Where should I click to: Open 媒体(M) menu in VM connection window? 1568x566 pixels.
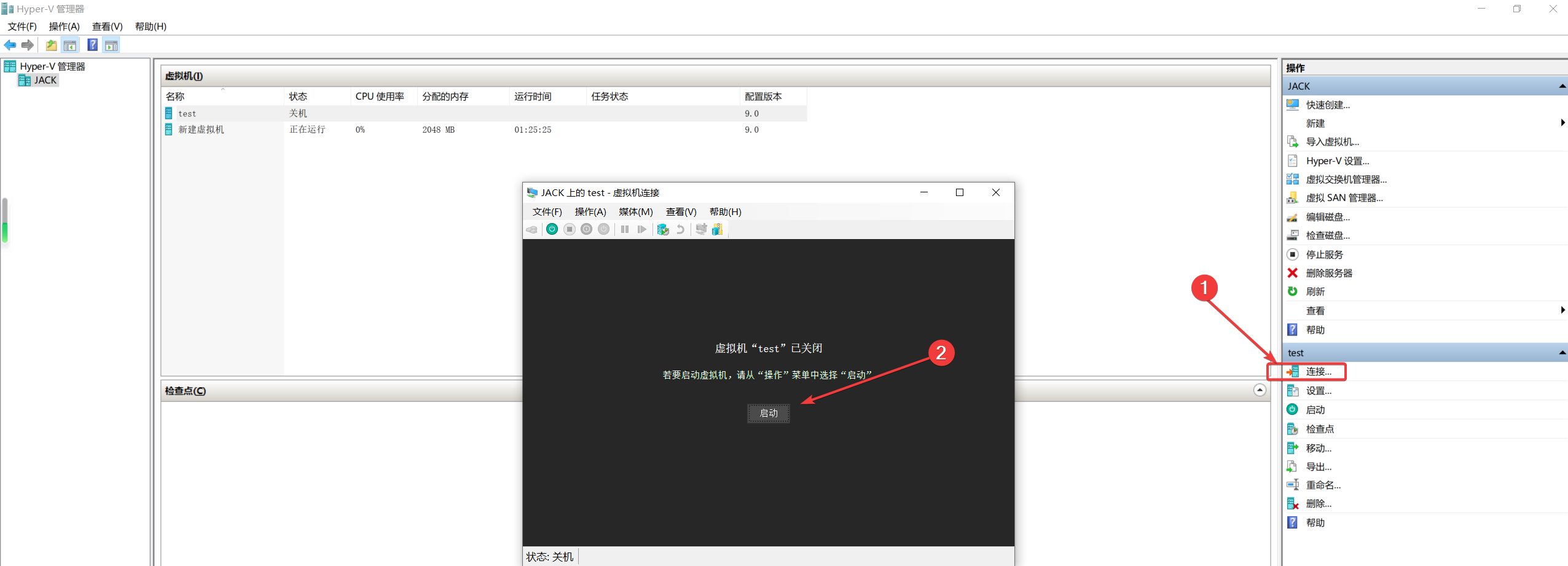(636, 212)
